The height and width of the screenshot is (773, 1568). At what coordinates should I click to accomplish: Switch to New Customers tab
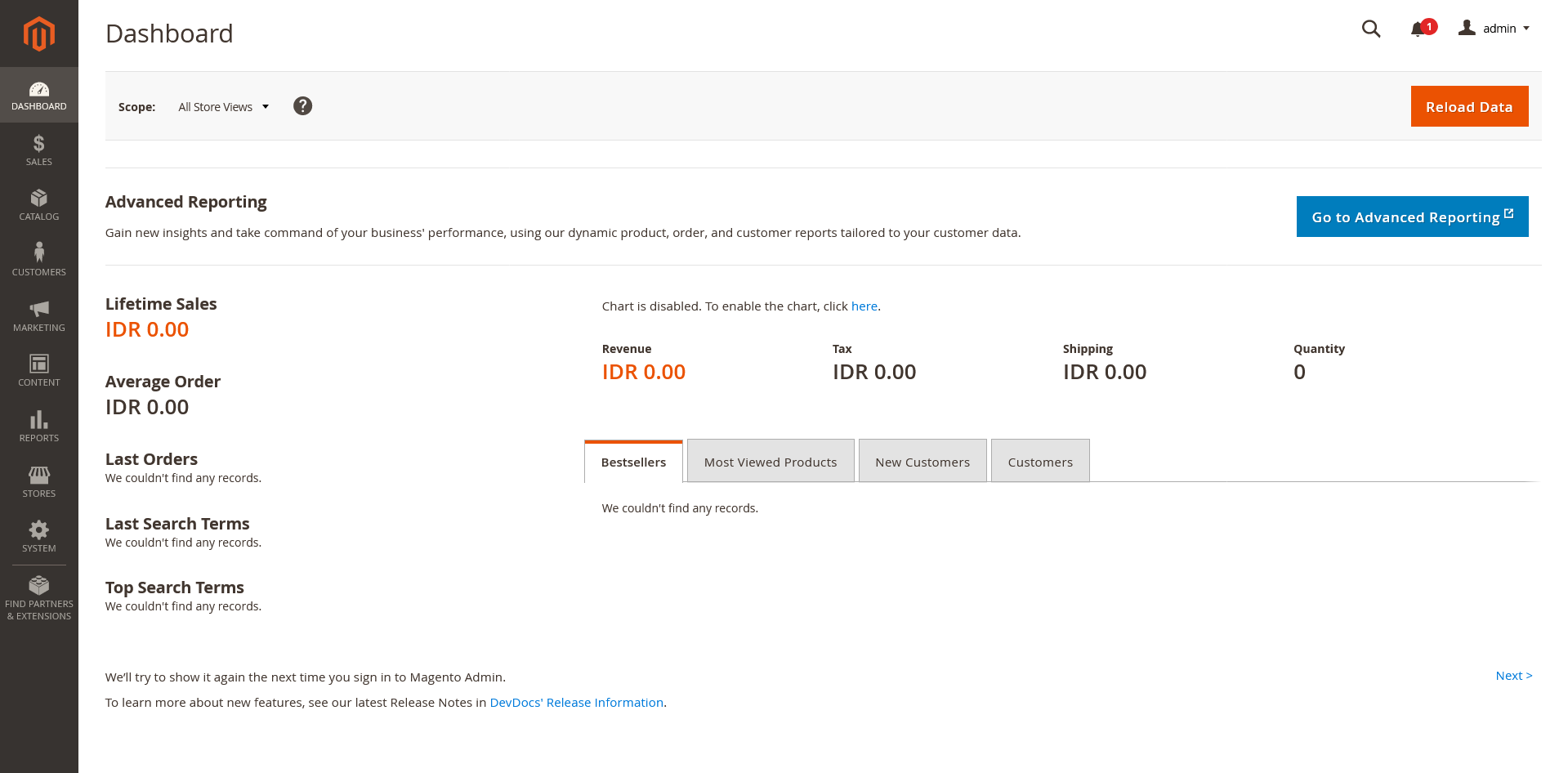(x=922, y=462)
